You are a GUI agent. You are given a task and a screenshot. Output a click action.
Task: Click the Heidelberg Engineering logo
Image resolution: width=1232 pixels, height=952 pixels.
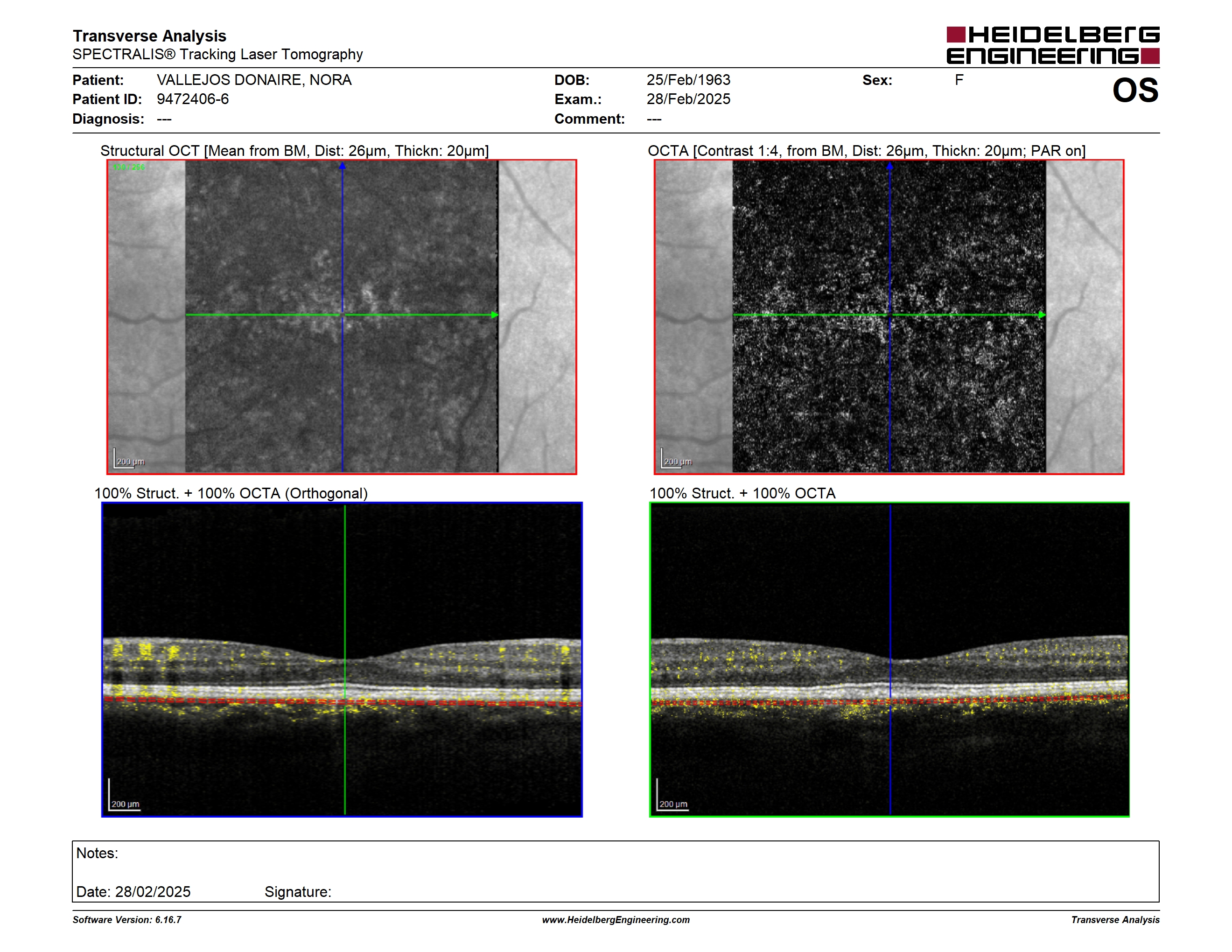1053,45
